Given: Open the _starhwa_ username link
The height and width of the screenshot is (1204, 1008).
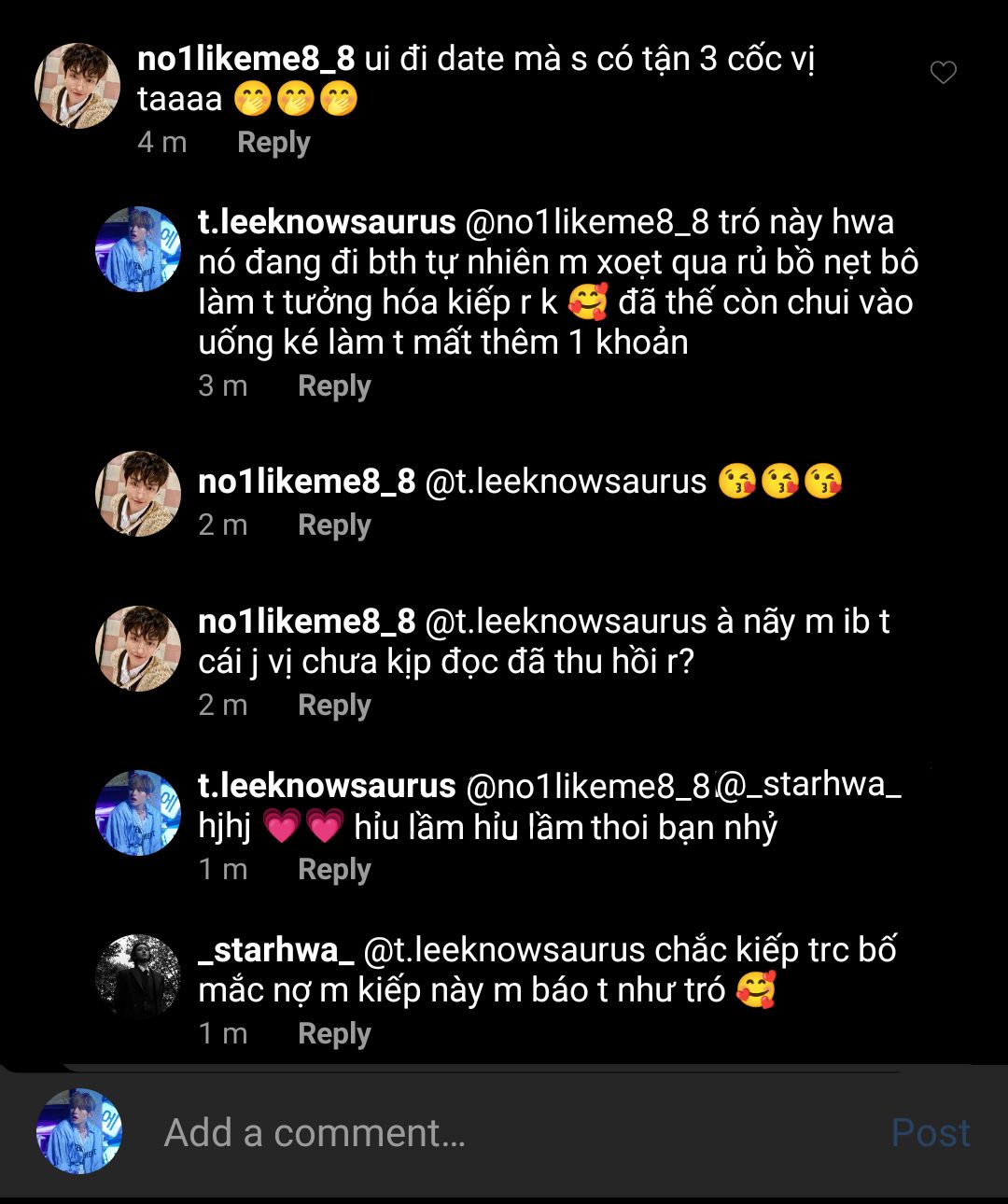Looking at the screenshot, I should click(276, 950).
